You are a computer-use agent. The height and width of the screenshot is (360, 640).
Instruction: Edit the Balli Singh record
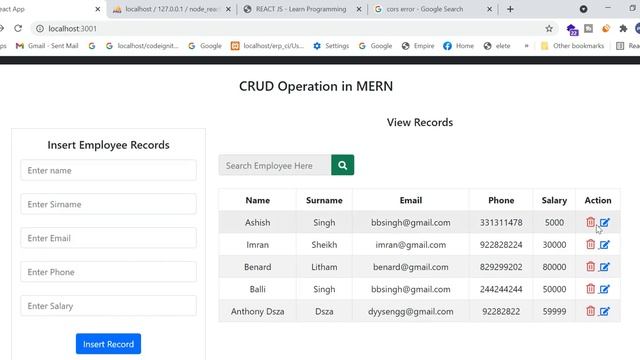604,289
